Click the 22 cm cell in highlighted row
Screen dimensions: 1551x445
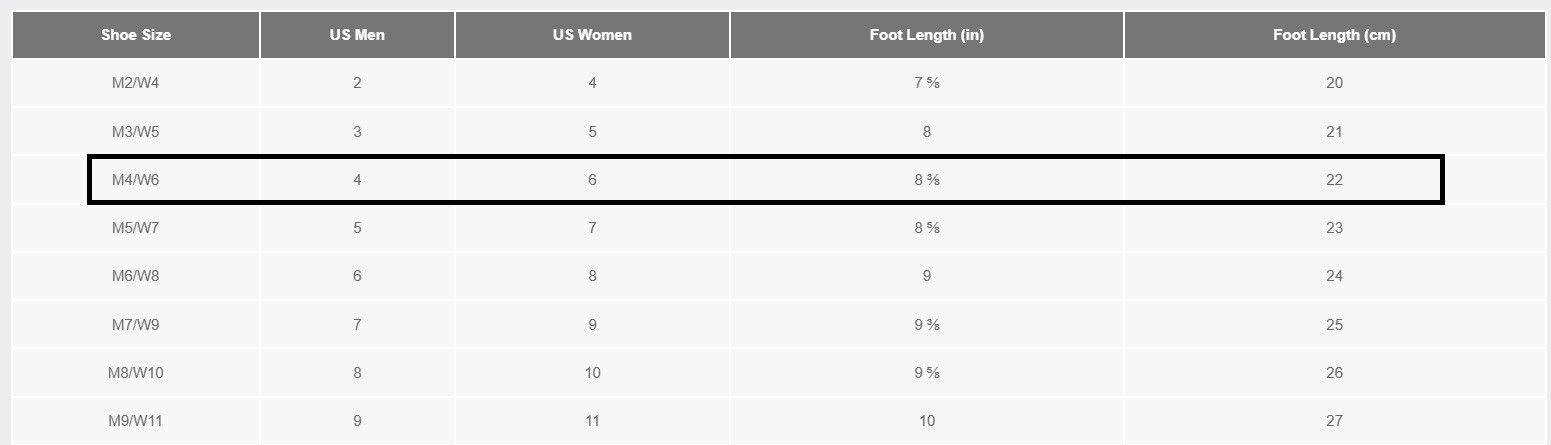coord(1334,180)
